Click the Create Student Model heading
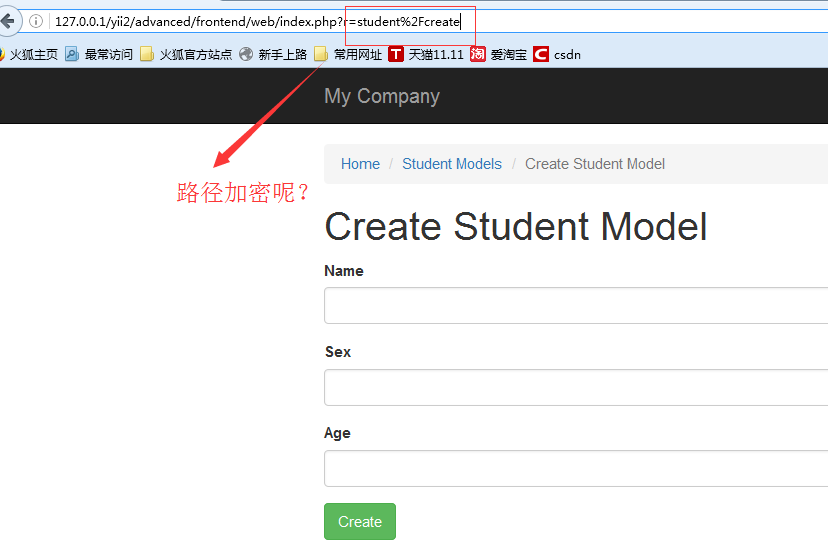 point(515,226)
